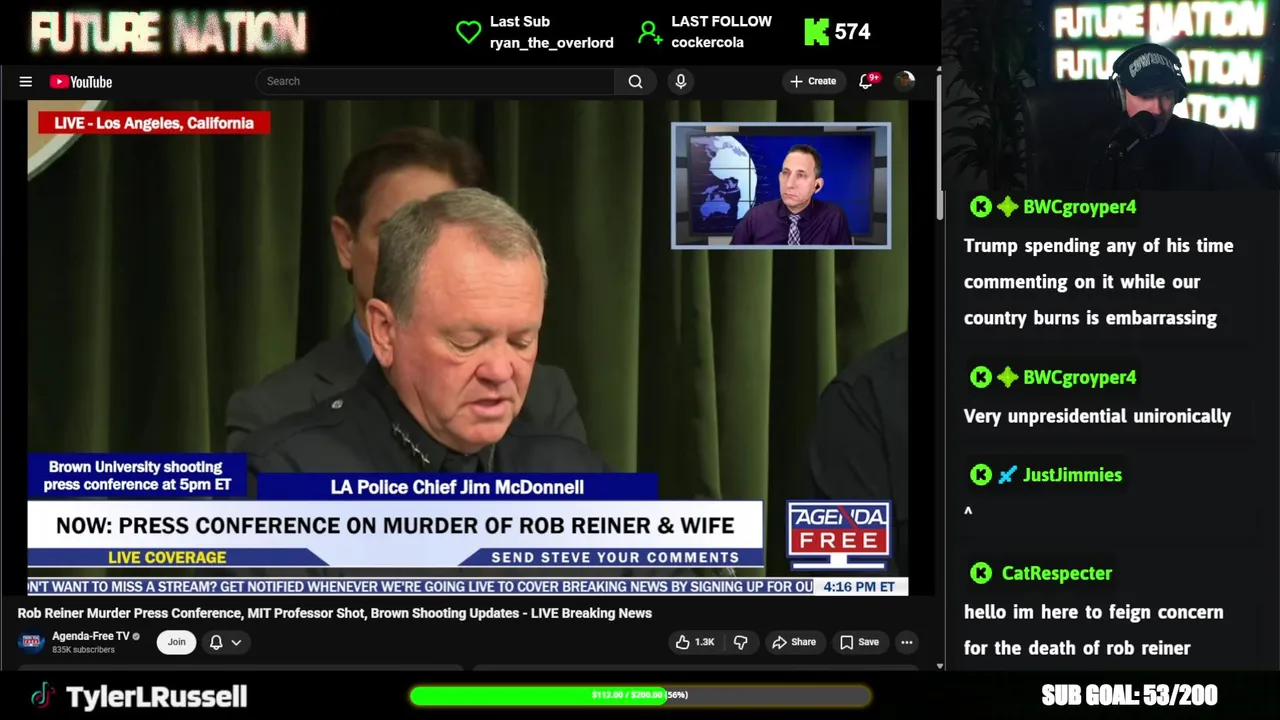
Task: Like the video with thumbs up
Action: 695,642
